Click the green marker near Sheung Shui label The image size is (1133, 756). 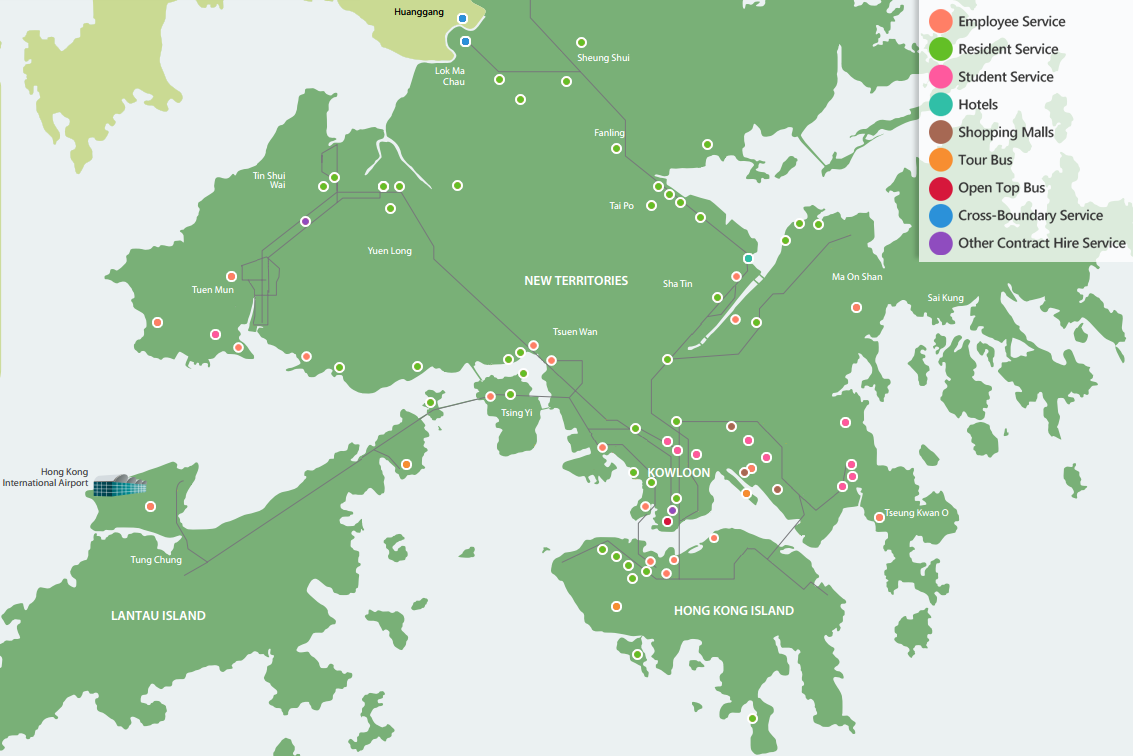pyautogui.click(x=581, y=42)
